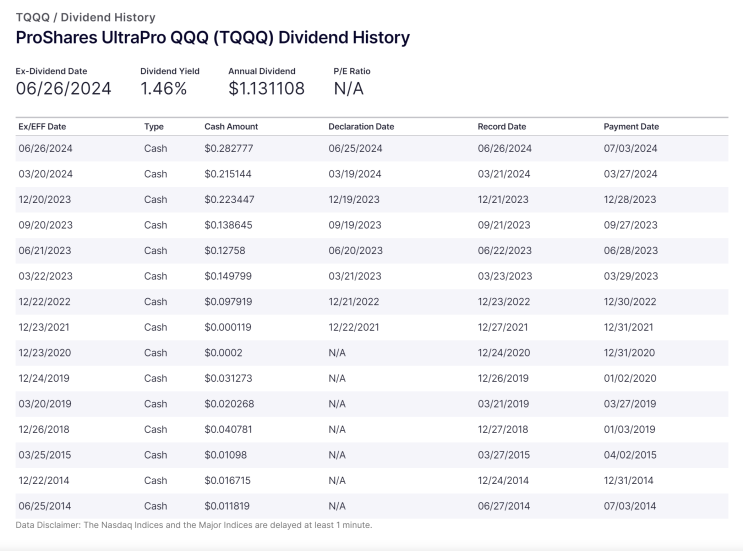Image resolution: width=743 pixels, height=551 pixels.
Task: Click the 01/02/2020 payment date
Action: click(630, 379)
